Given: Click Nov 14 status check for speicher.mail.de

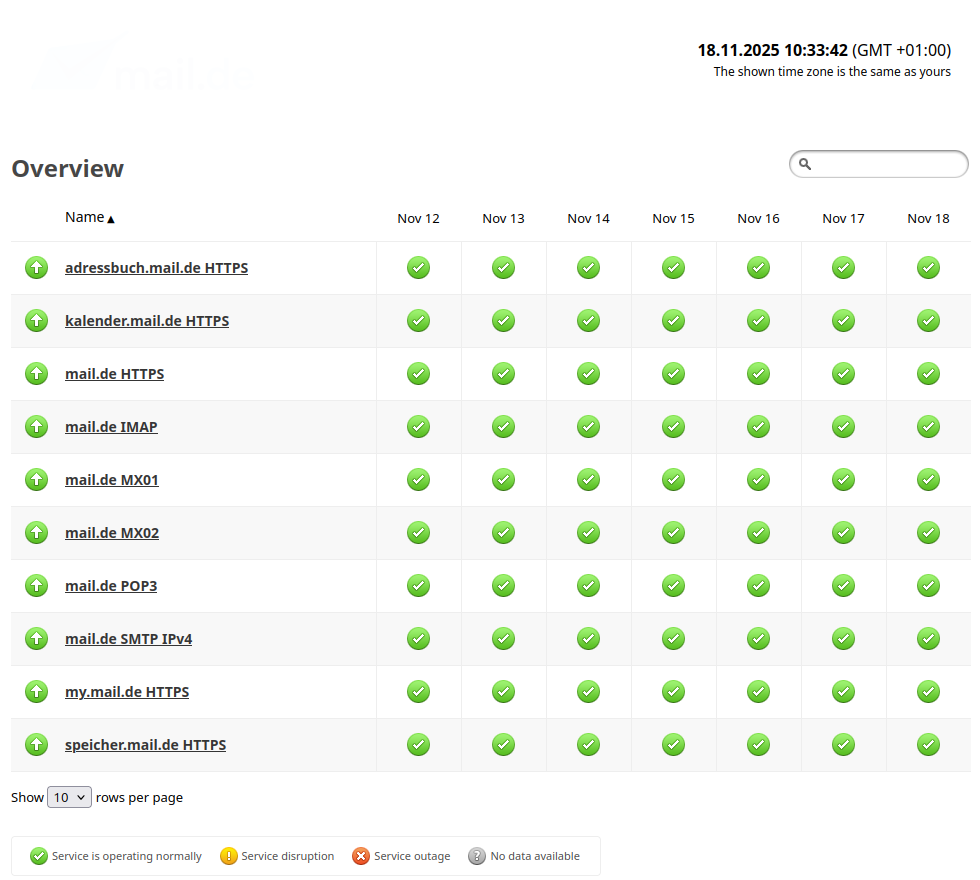Looking at the screenshot, I should click(588, 745).
